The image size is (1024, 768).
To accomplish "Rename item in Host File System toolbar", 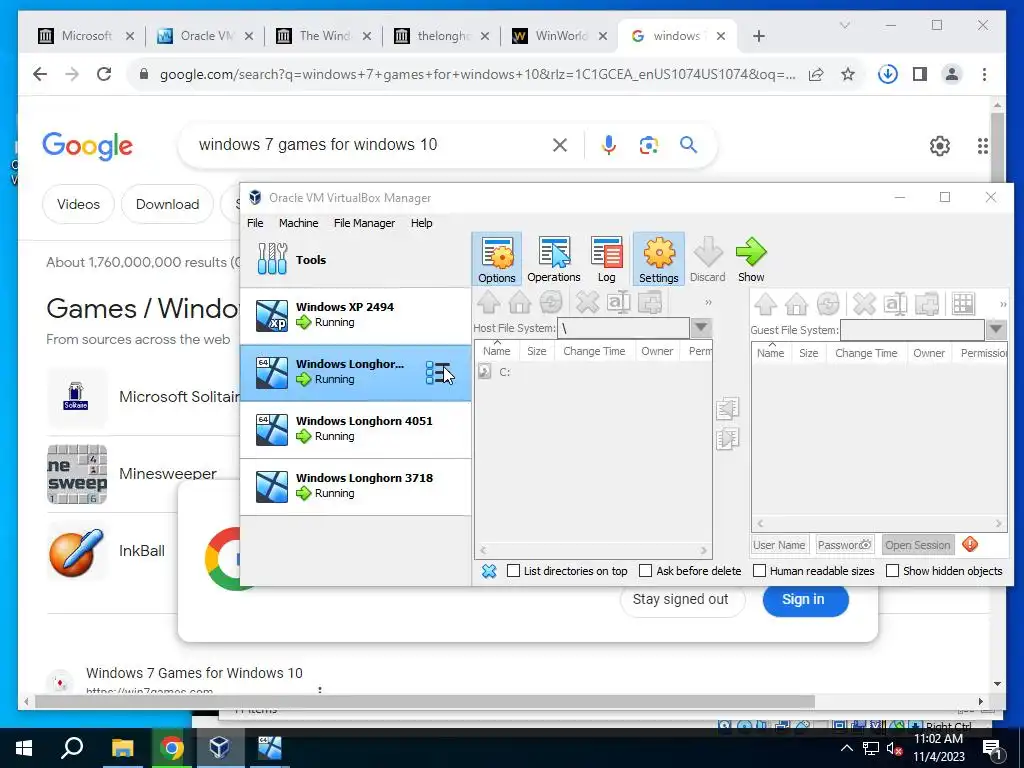I will [x=618, y=302].
